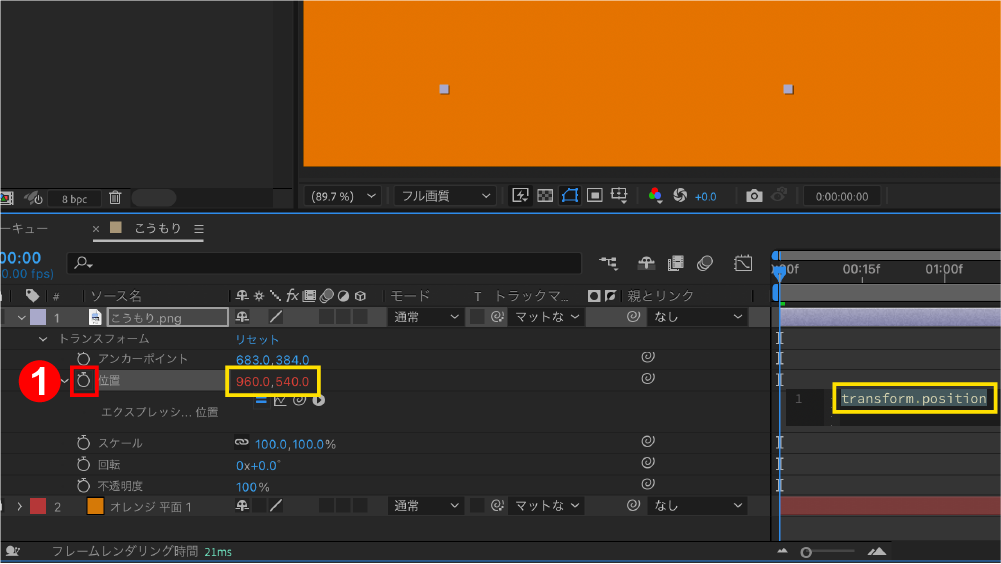Click the region of interest icon
Viewport: 1001px width, 564px height.
coord(594,195)
